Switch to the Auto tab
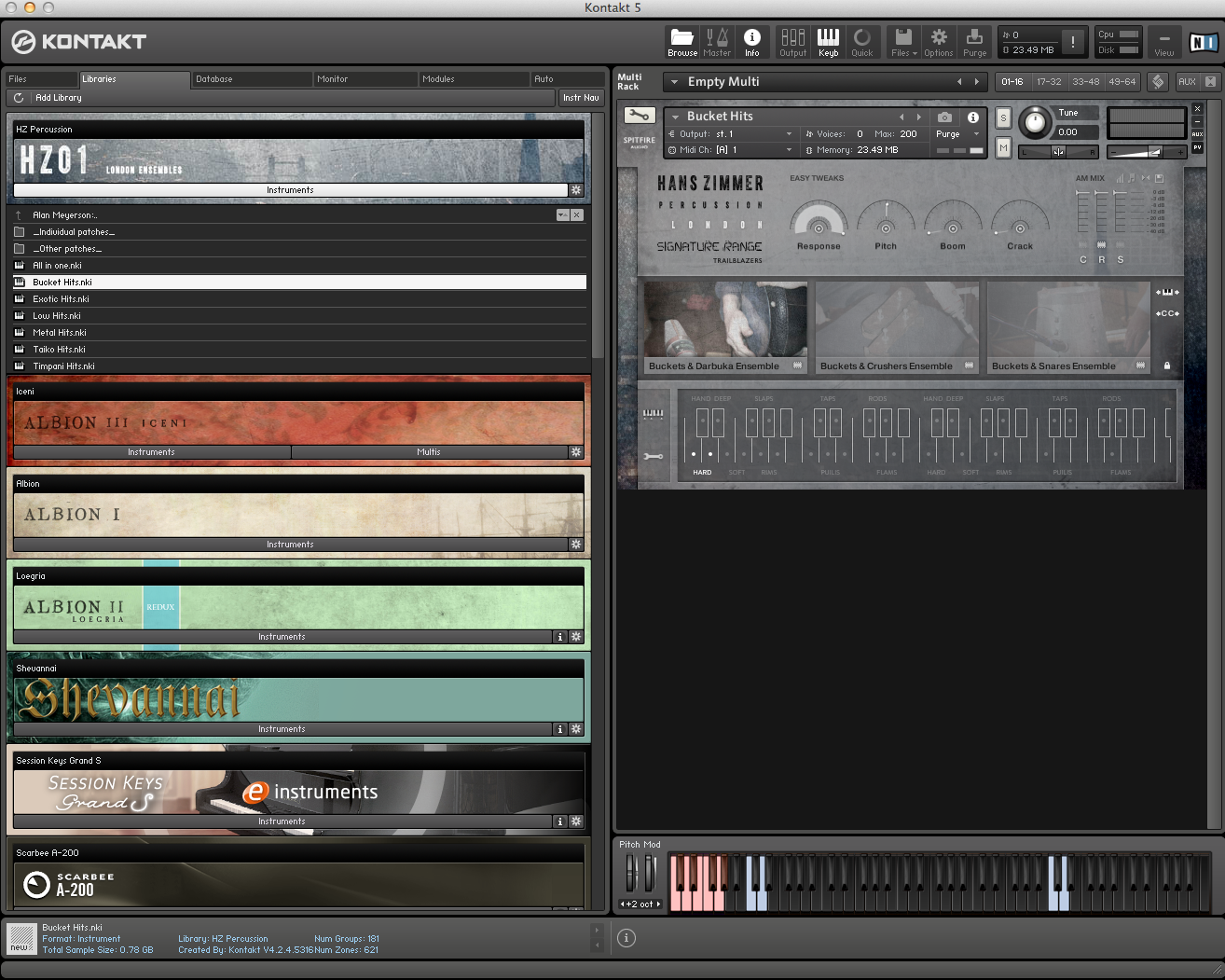Viewport: 1225px width, 980px height. coord(567,79)
